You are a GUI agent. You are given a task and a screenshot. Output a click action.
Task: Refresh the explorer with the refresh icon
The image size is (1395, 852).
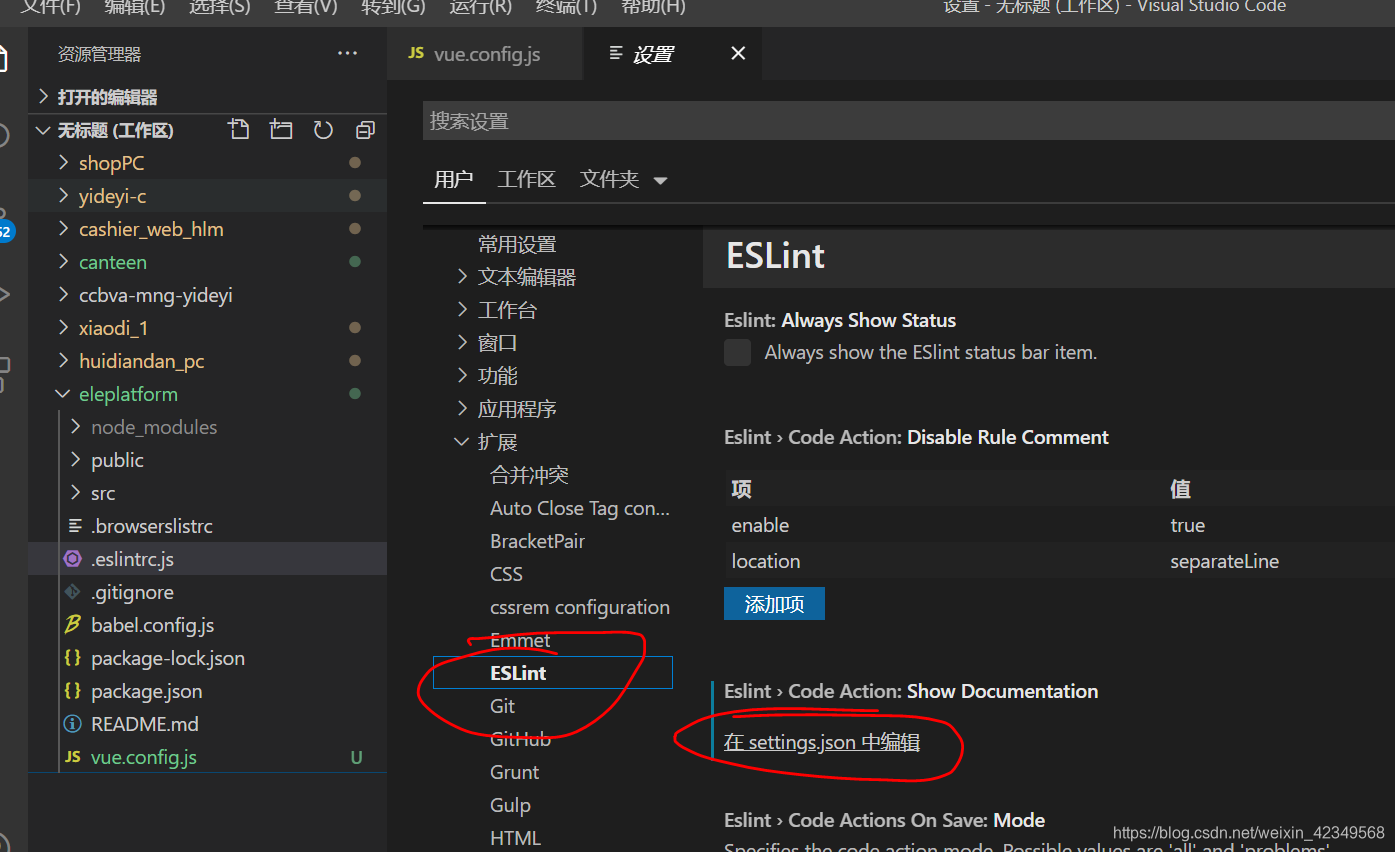pos(323,130)
